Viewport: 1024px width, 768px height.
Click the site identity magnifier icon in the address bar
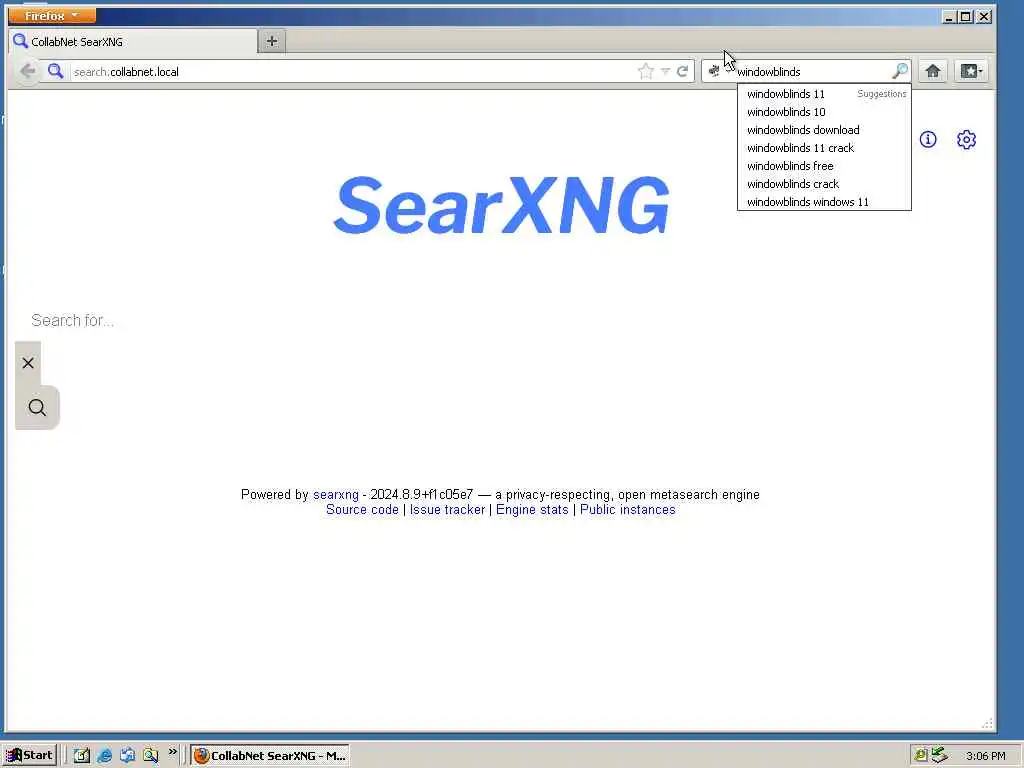(x=56, y=71)
